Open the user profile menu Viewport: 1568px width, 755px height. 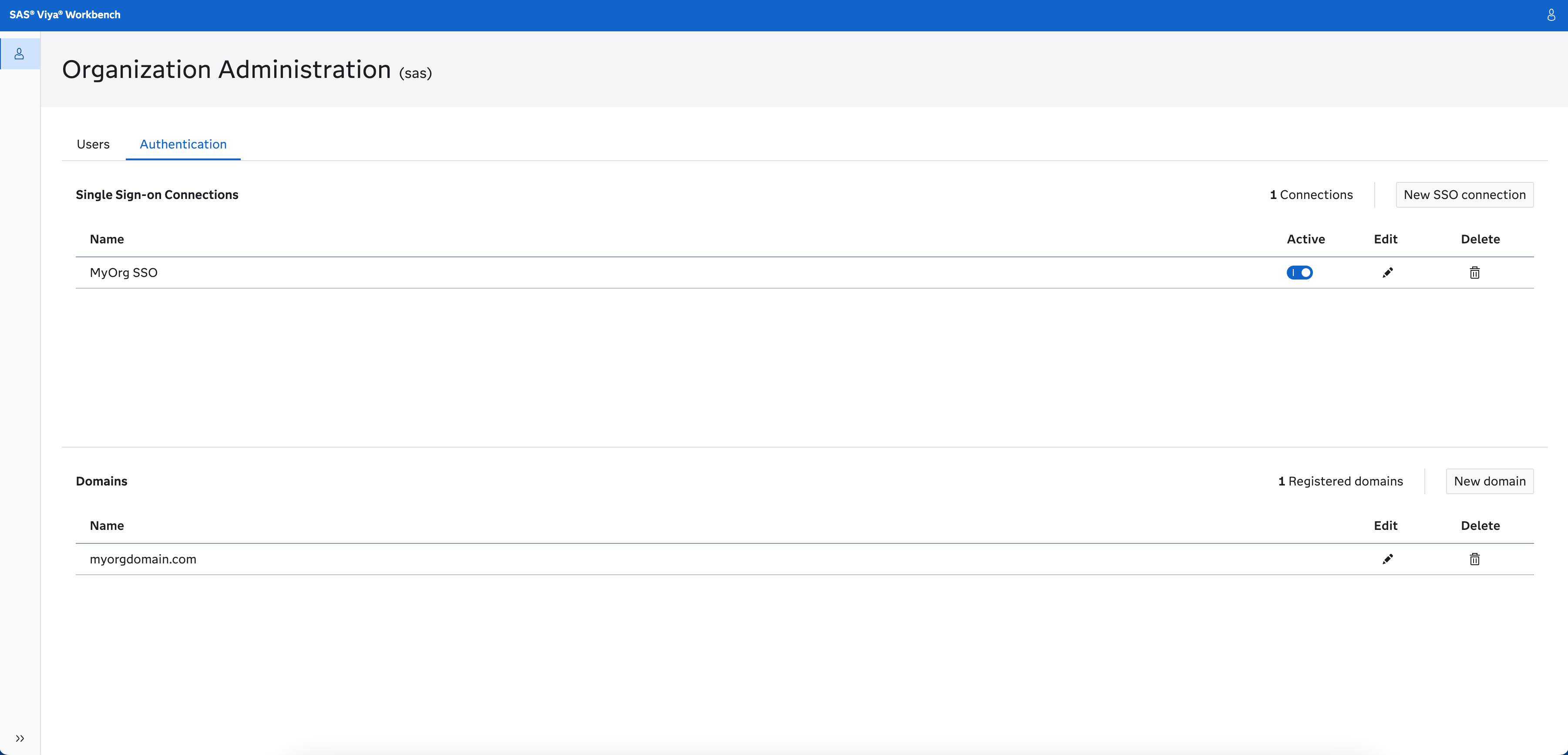point(1550,15)
